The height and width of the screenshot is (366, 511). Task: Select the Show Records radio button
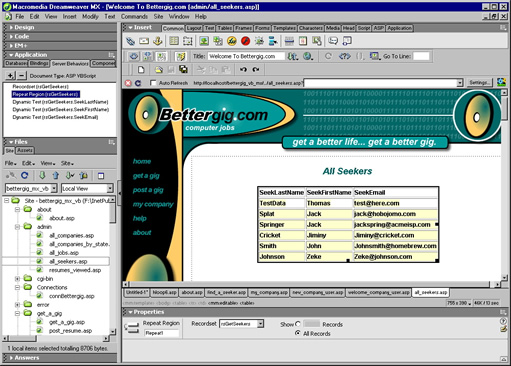(x=298, y=324)
